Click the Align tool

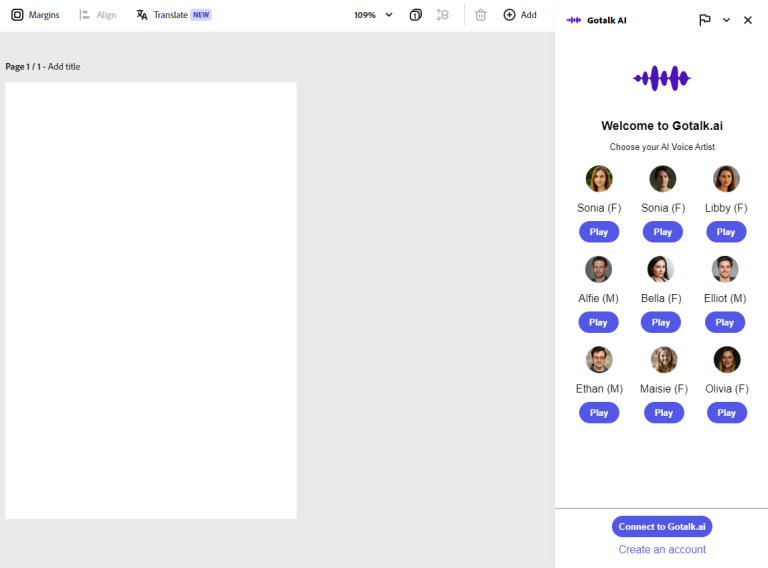97,15
